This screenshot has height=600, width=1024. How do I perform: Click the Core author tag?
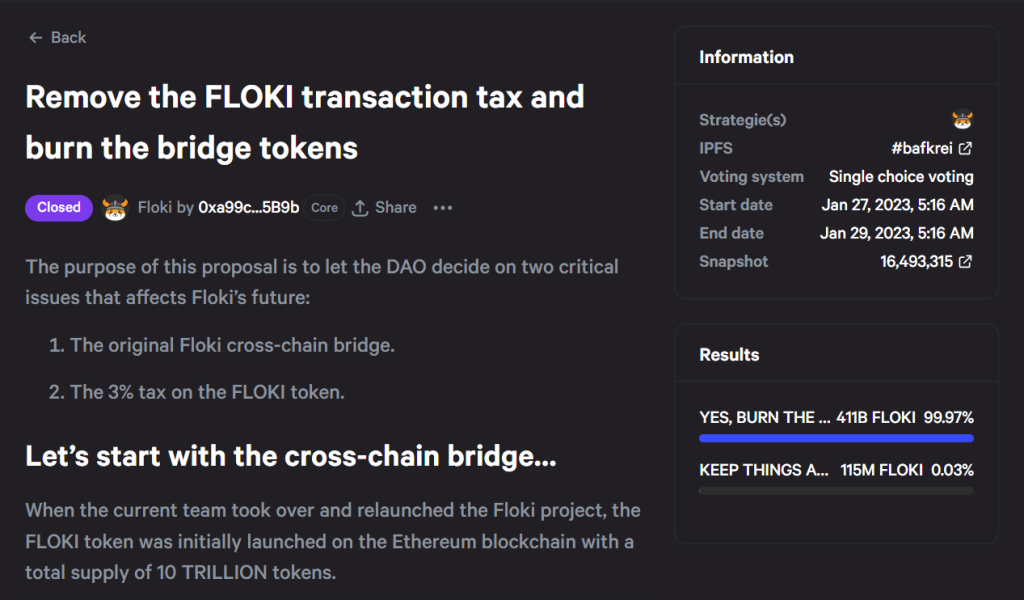tap(323, 207)
